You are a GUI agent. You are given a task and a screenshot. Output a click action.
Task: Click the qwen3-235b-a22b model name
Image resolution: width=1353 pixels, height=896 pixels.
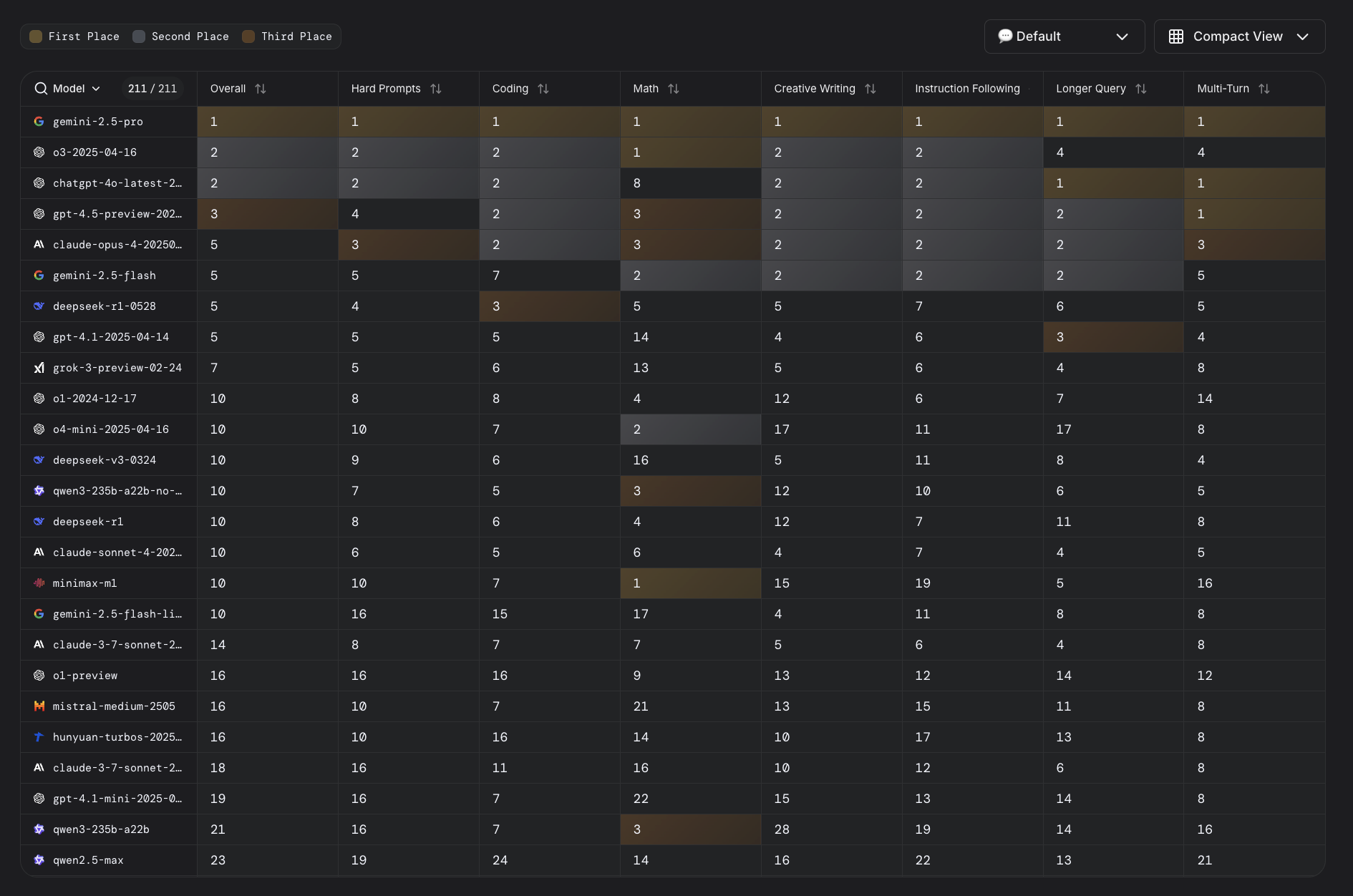tap(101, 829)
